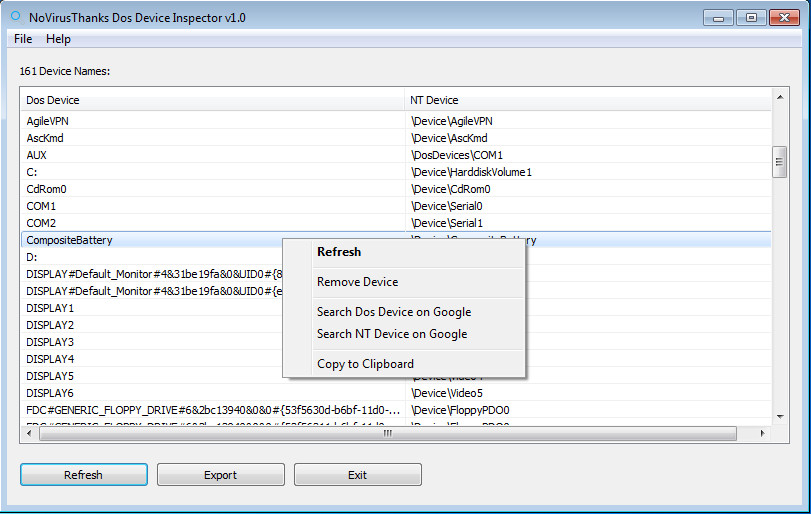Viewport: 811px width, 514px height.
Task: Click the Refresh button at bottom
Action: [84, 475]
